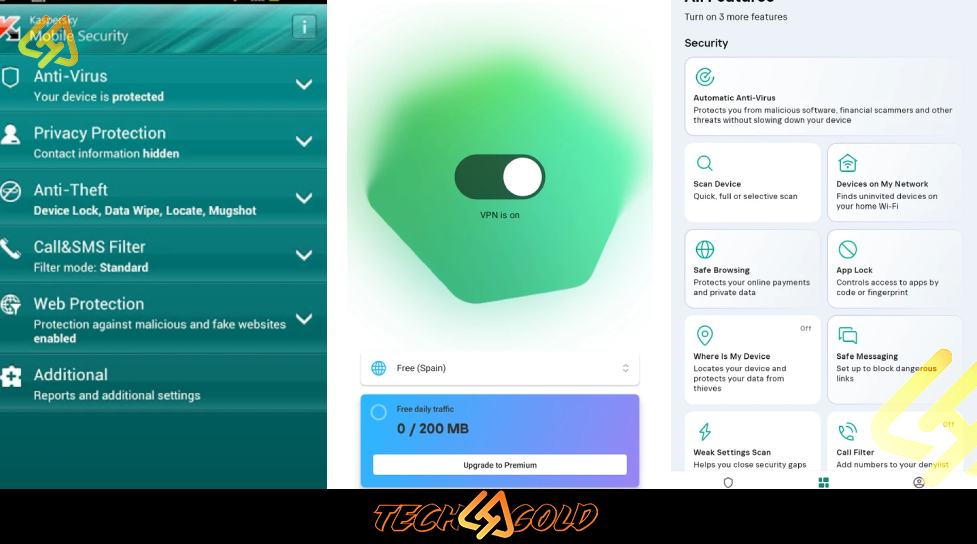Select the Free daily traffic radio circle
Image resolution: width=977 pixels, height=544 pixels.
(x=378, y=412)
